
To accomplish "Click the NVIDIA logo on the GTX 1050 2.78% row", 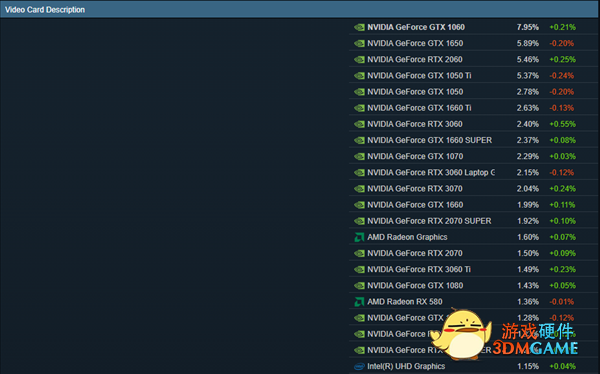I will click(x=359, y=92).
